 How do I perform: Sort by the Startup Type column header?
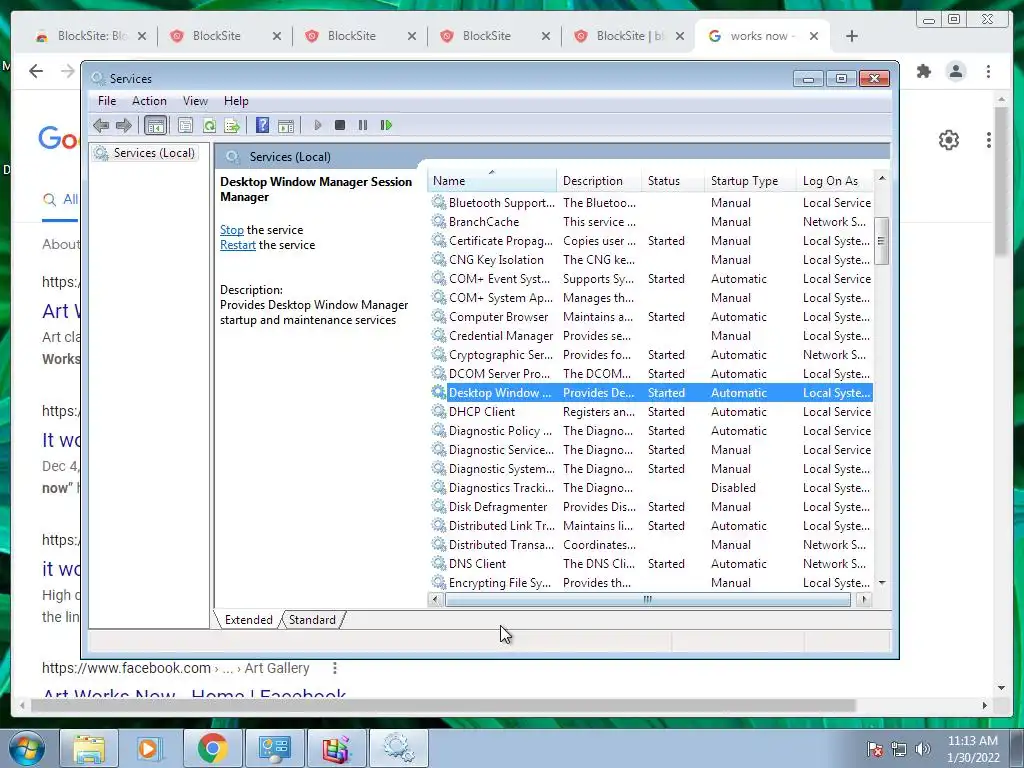(x=750, y=181)
